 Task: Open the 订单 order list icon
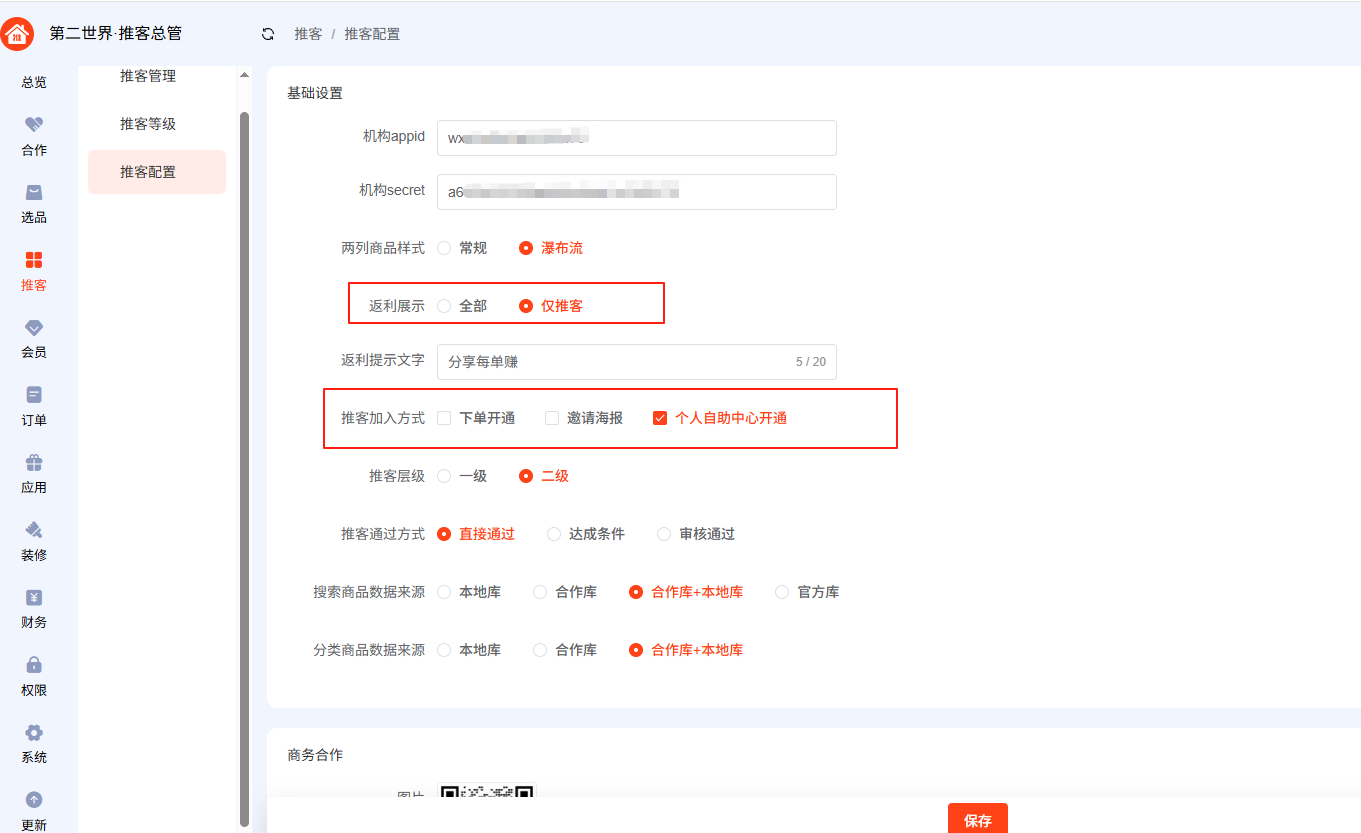(34, 395)
